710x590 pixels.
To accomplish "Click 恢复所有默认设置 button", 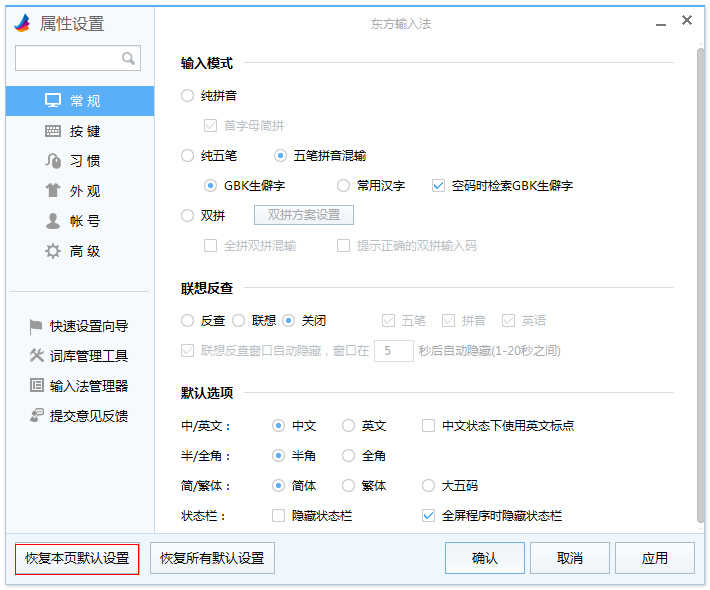I will [212, 558].
